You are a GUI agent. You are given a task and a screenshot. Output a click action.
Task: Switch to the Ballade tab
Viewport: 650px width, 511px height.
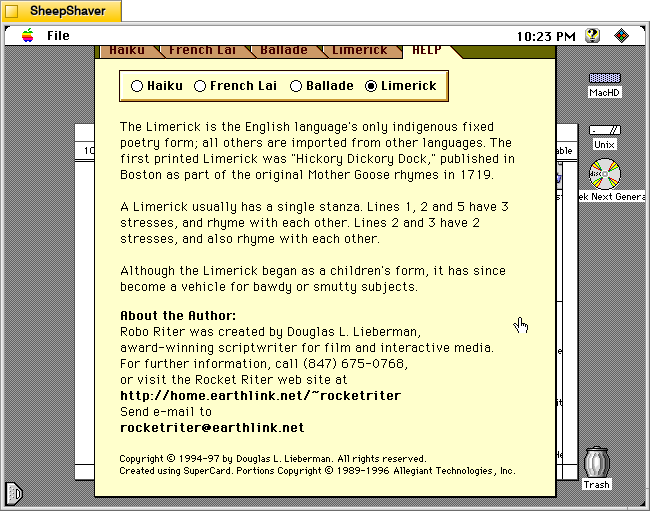coord(284,51)
